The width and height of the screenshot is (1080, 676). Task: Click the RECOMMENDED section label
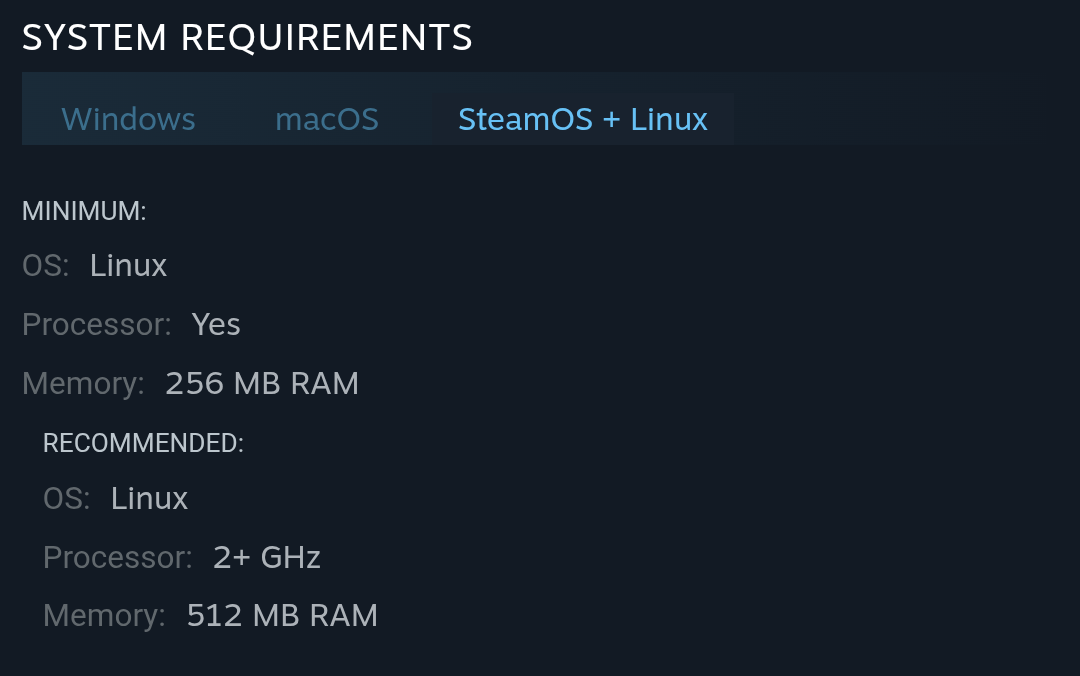click(x=143, y=443)
